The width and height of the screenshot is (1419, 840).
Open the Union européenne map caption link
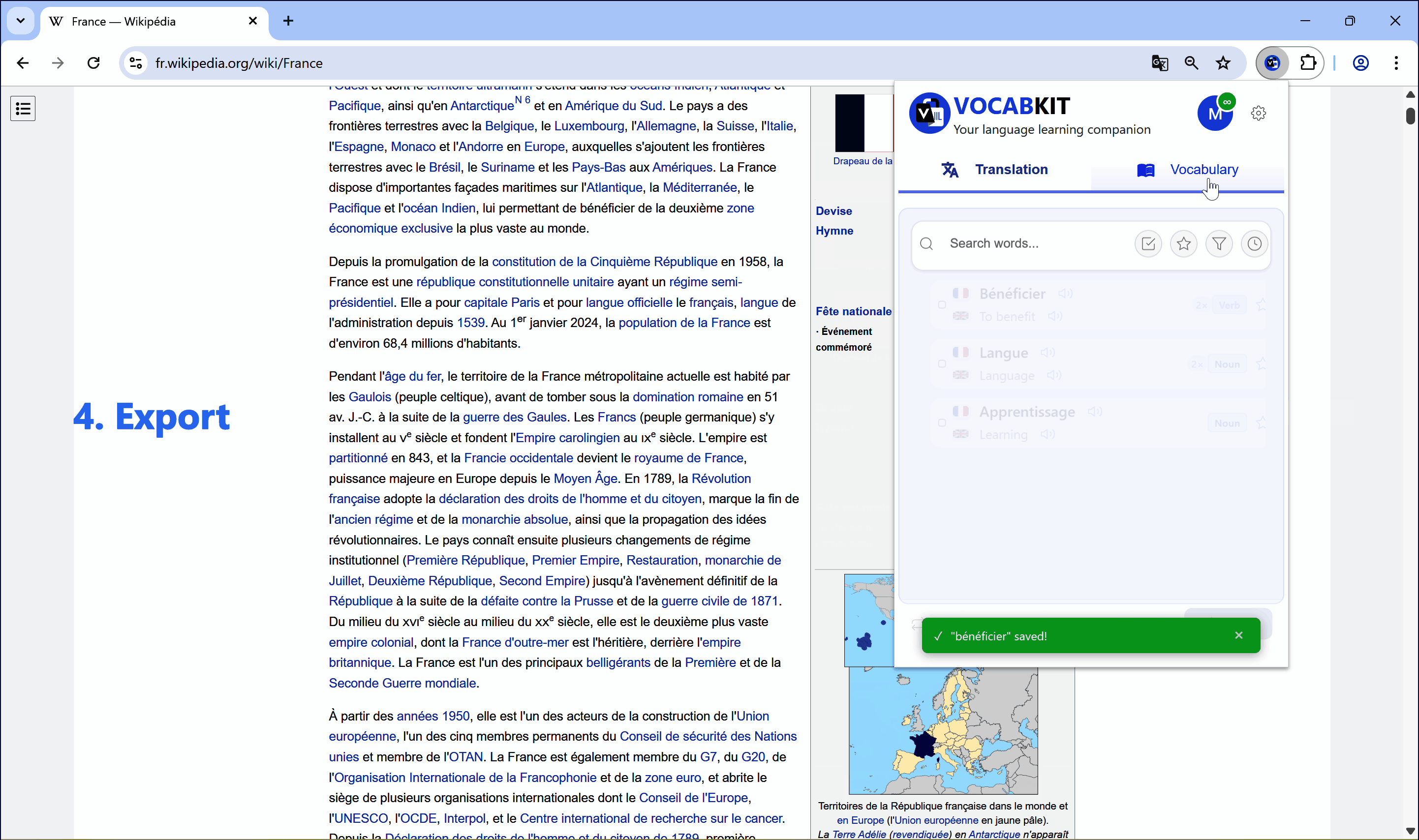pyautogui.click(x=936, y=820)
